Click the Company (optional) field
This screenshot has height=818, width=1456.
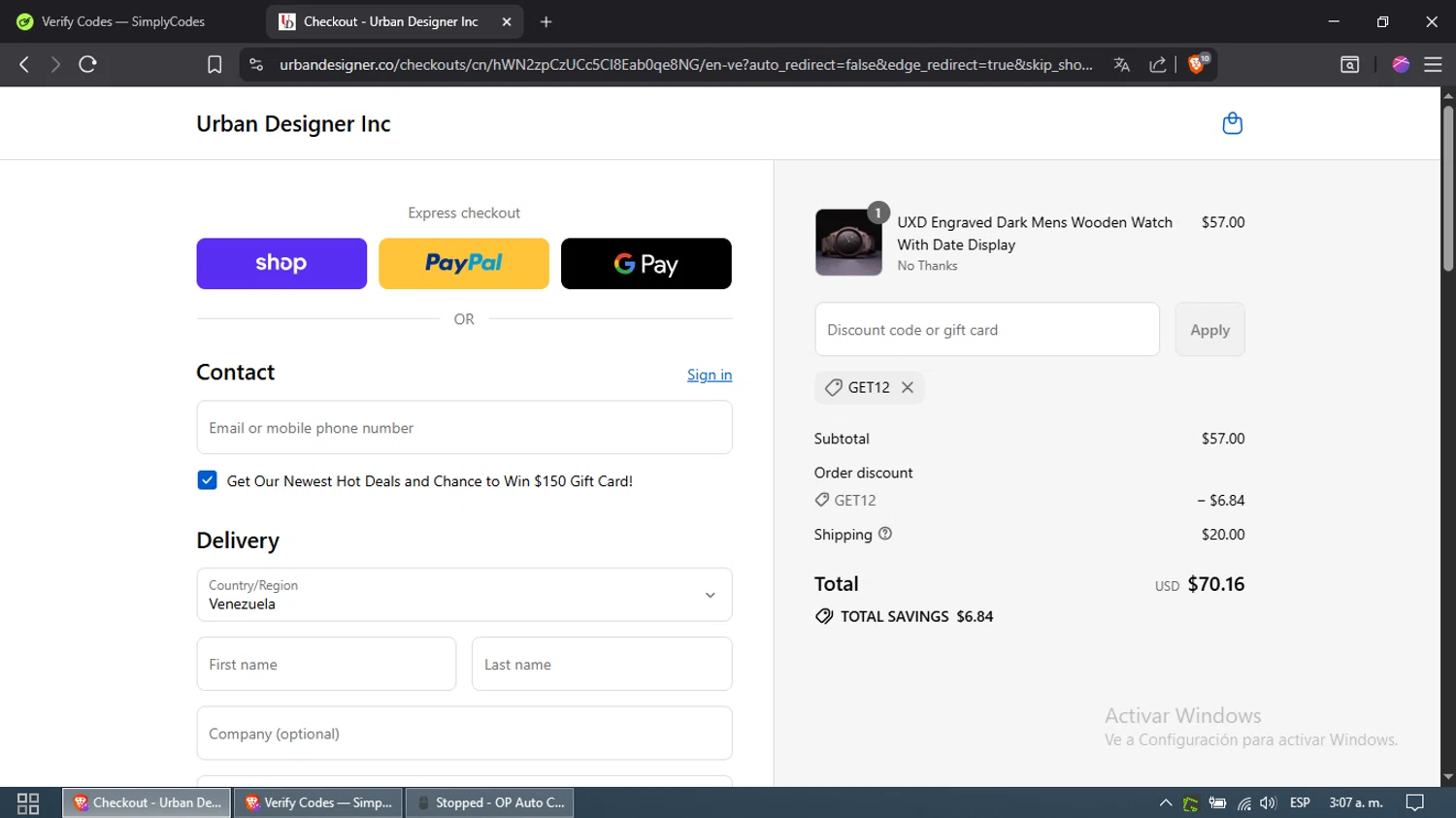tap(464, 733)
